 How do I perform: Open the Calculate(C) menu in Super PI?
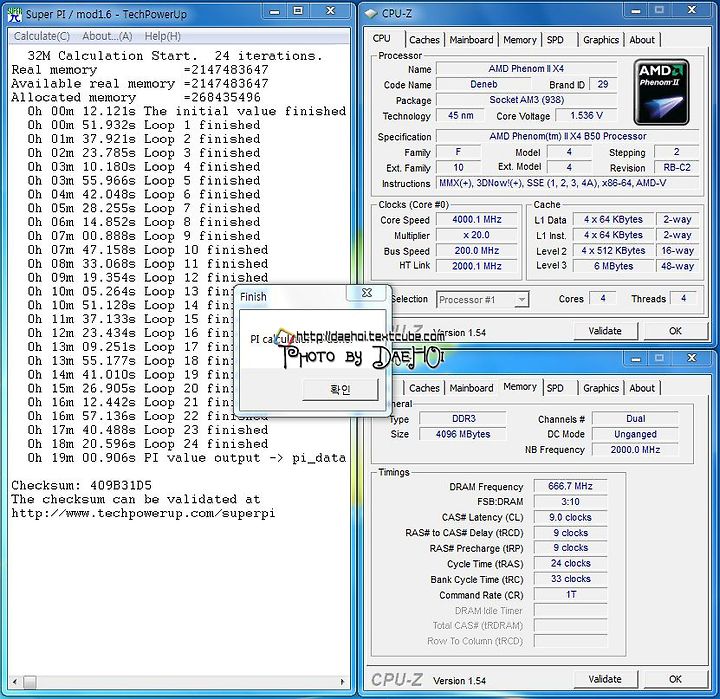coord(42,36)
